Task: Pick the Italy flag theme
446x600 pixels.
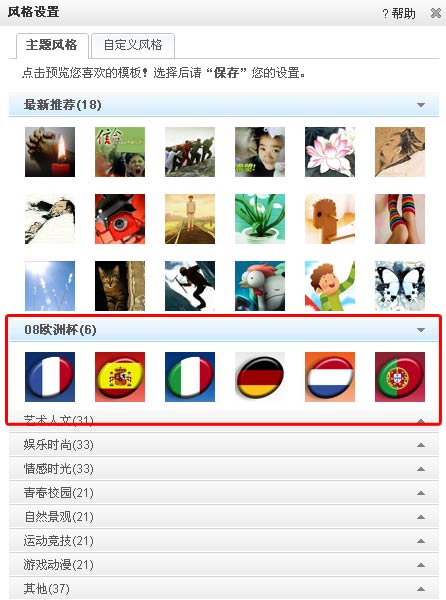Action: (x=190, y=377)
